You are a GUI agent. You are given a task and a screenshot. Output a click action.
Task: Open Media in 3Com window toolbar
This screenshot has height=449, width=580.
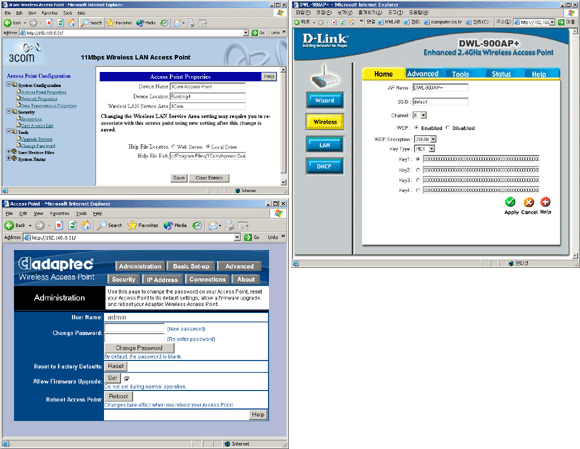(146, 23)
